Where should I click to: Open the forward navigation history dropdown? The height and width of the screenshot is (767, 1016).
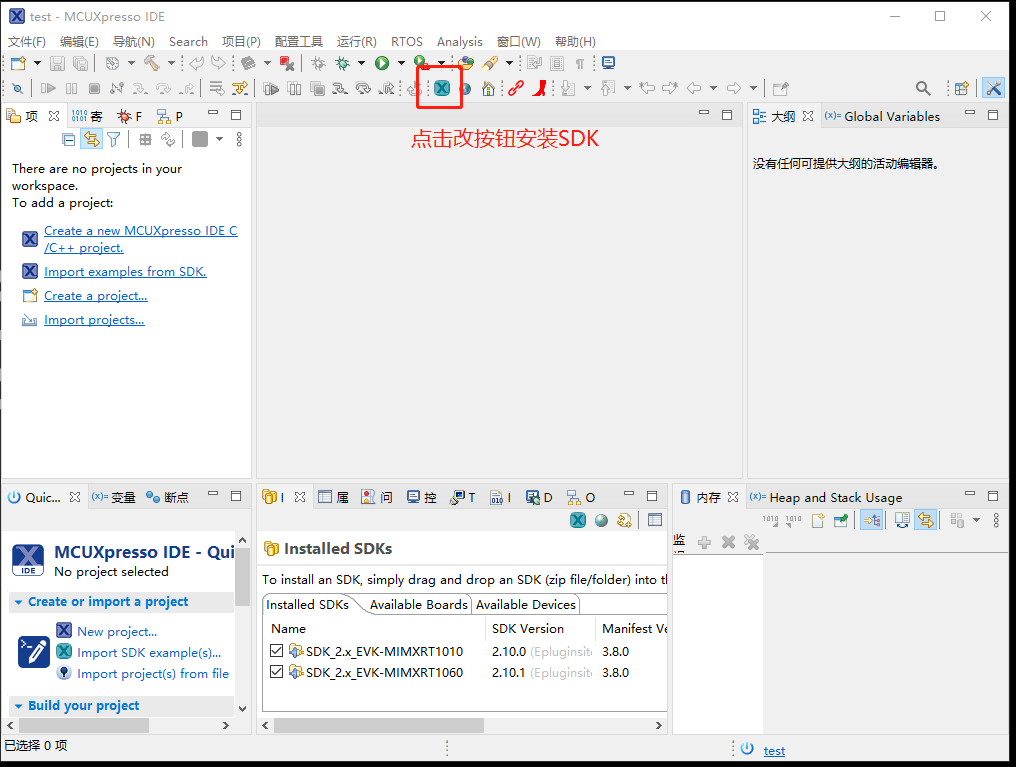point(753,88)
